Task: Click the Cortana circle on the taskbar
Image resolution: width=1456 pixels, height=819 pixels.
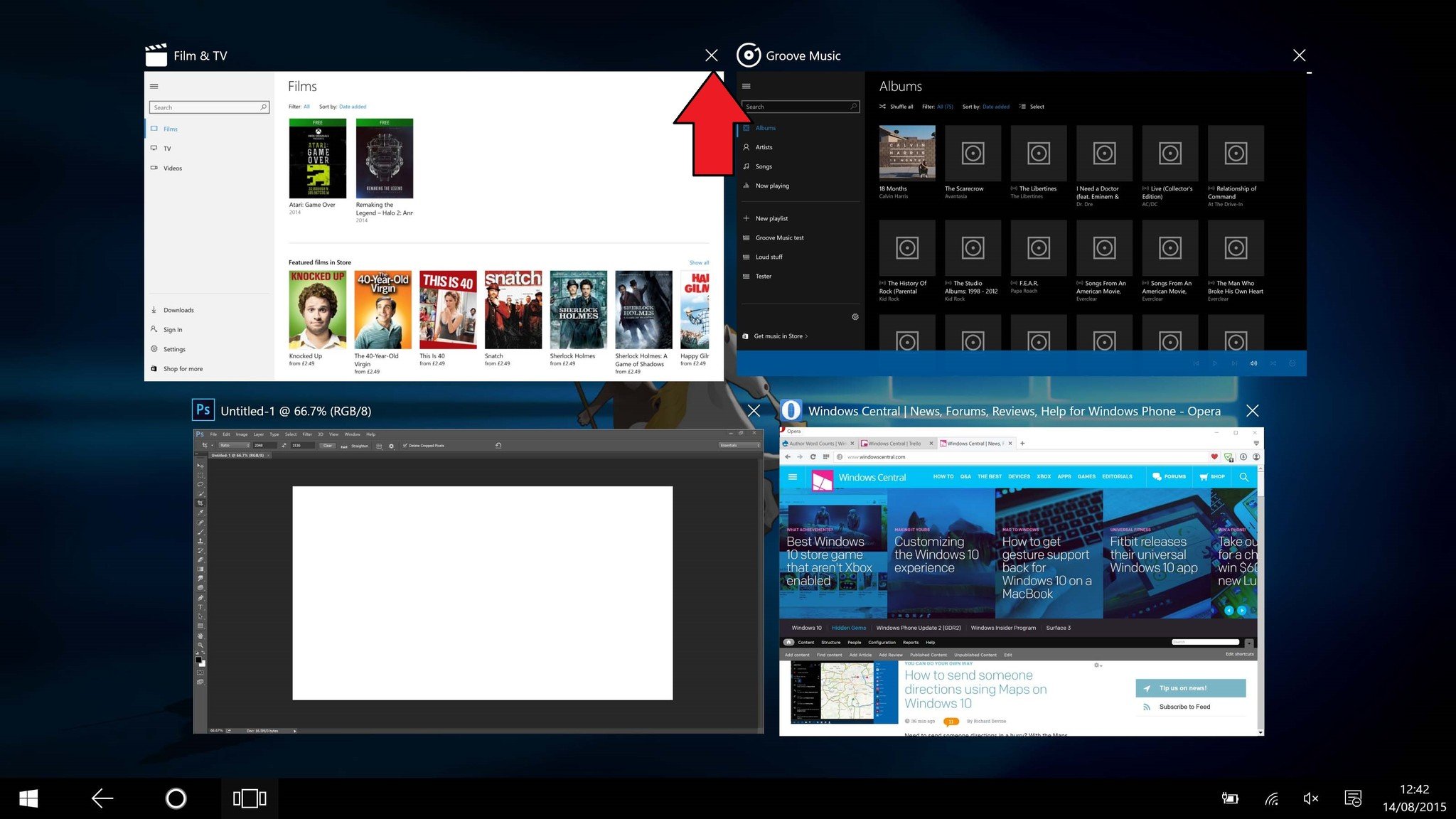Action: [x=176, y=798]
